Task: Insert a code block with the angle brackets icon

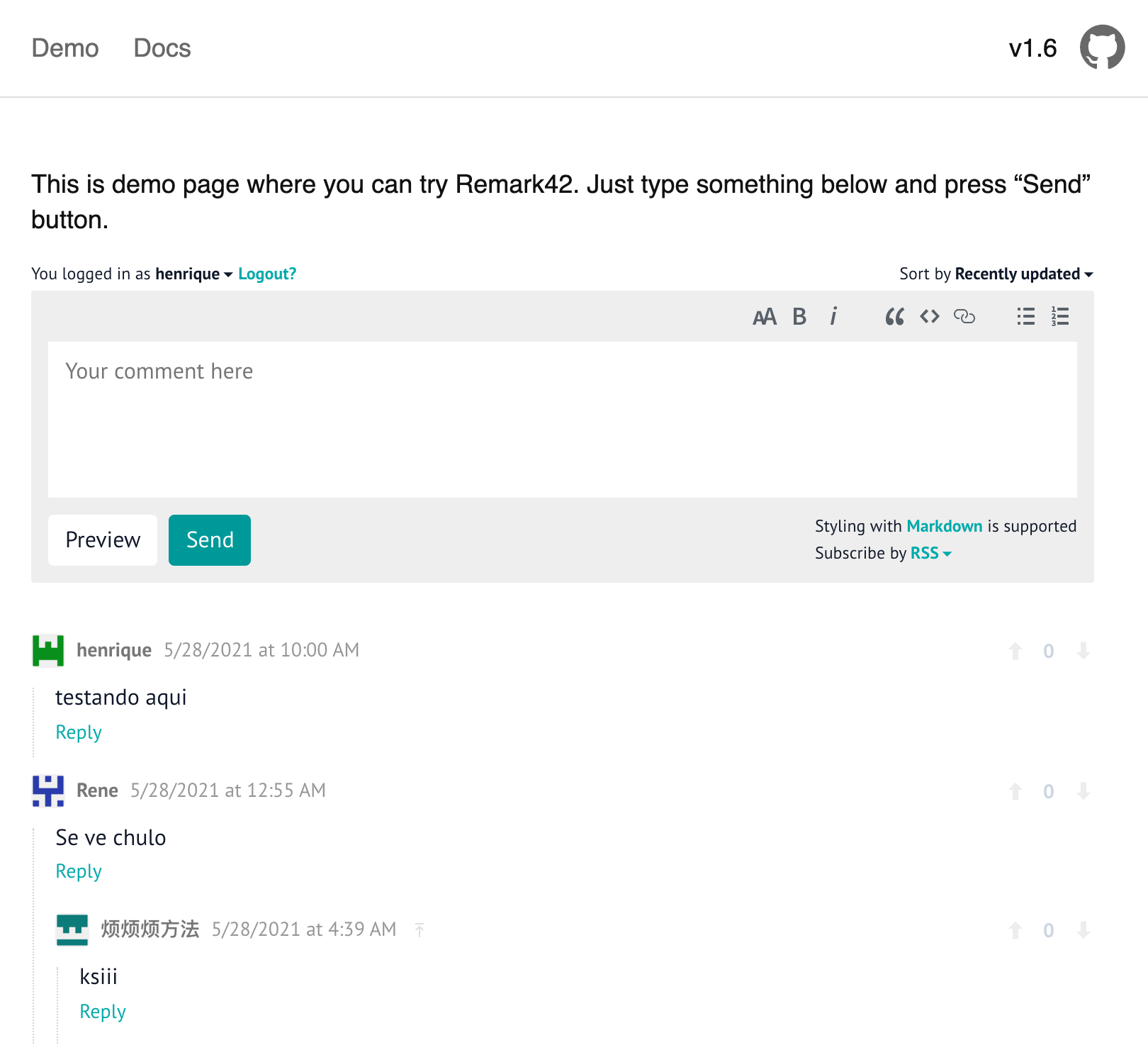Action: point(930,316)
